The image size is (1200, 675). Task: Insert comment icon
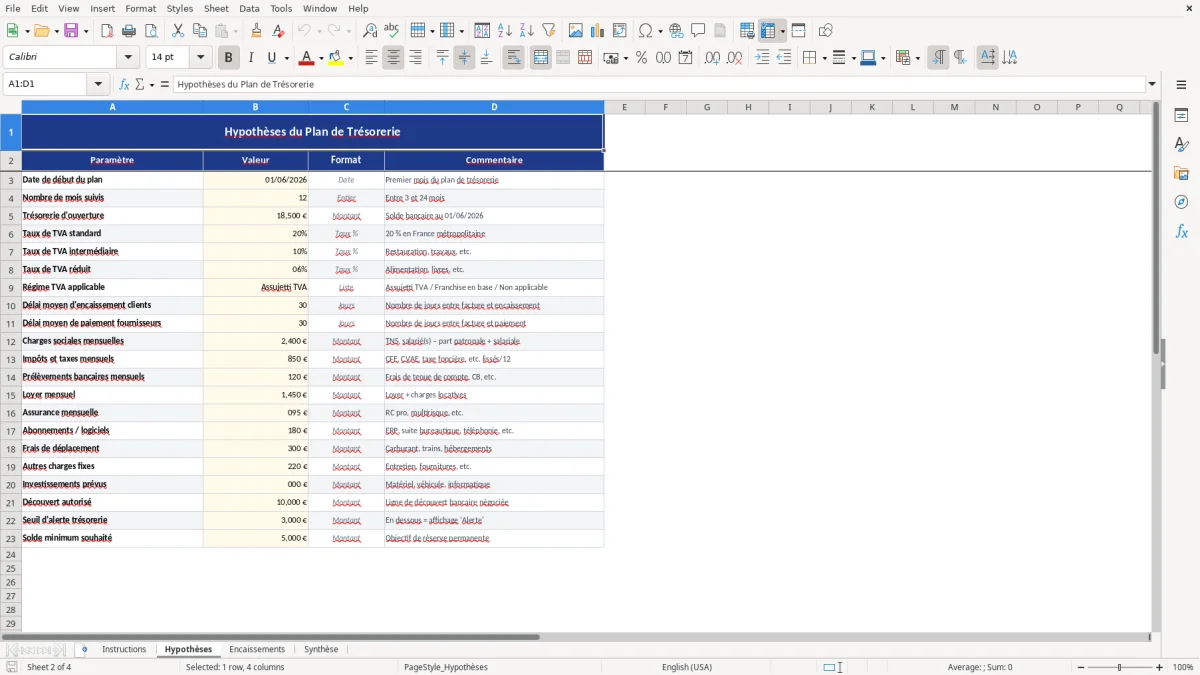[x=699, y=31]
